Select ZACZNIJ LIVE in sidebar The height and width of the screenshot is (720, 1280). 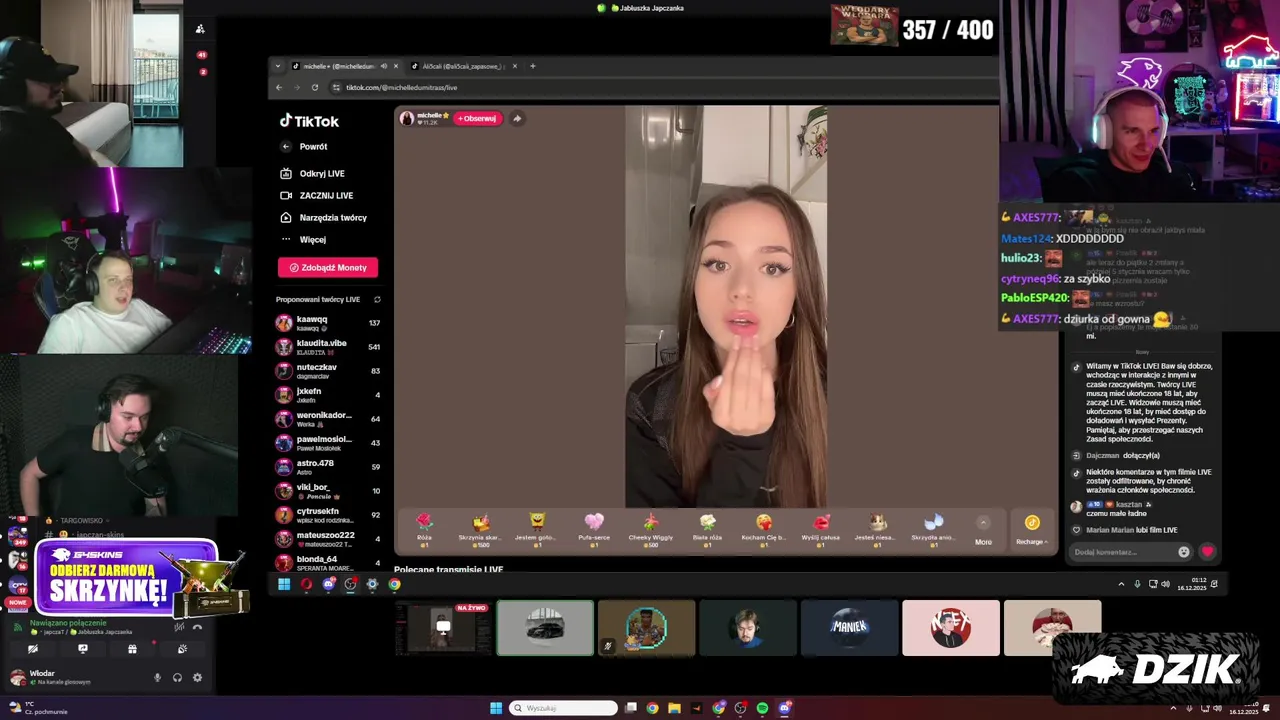316,195
